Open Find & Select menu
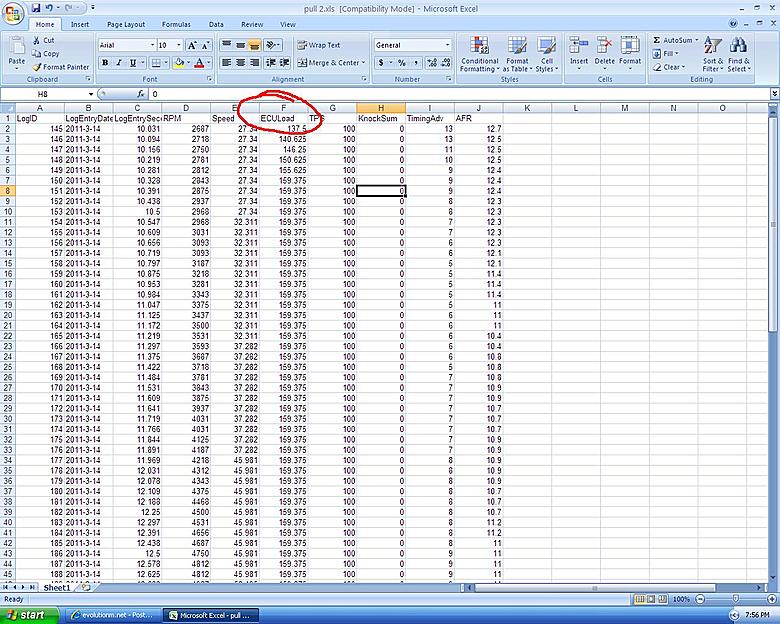Screen dimensions: 780x624 [739, 54]
